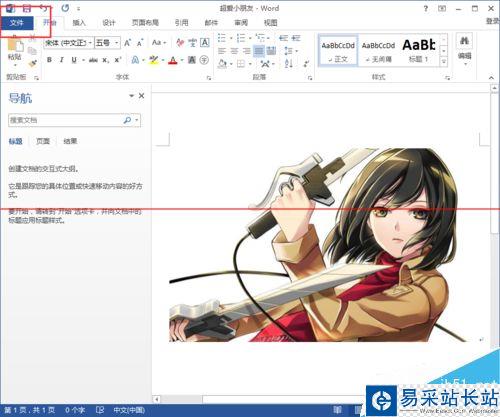
Task: Click the Redo/Repeat icon
Action: 65,8
